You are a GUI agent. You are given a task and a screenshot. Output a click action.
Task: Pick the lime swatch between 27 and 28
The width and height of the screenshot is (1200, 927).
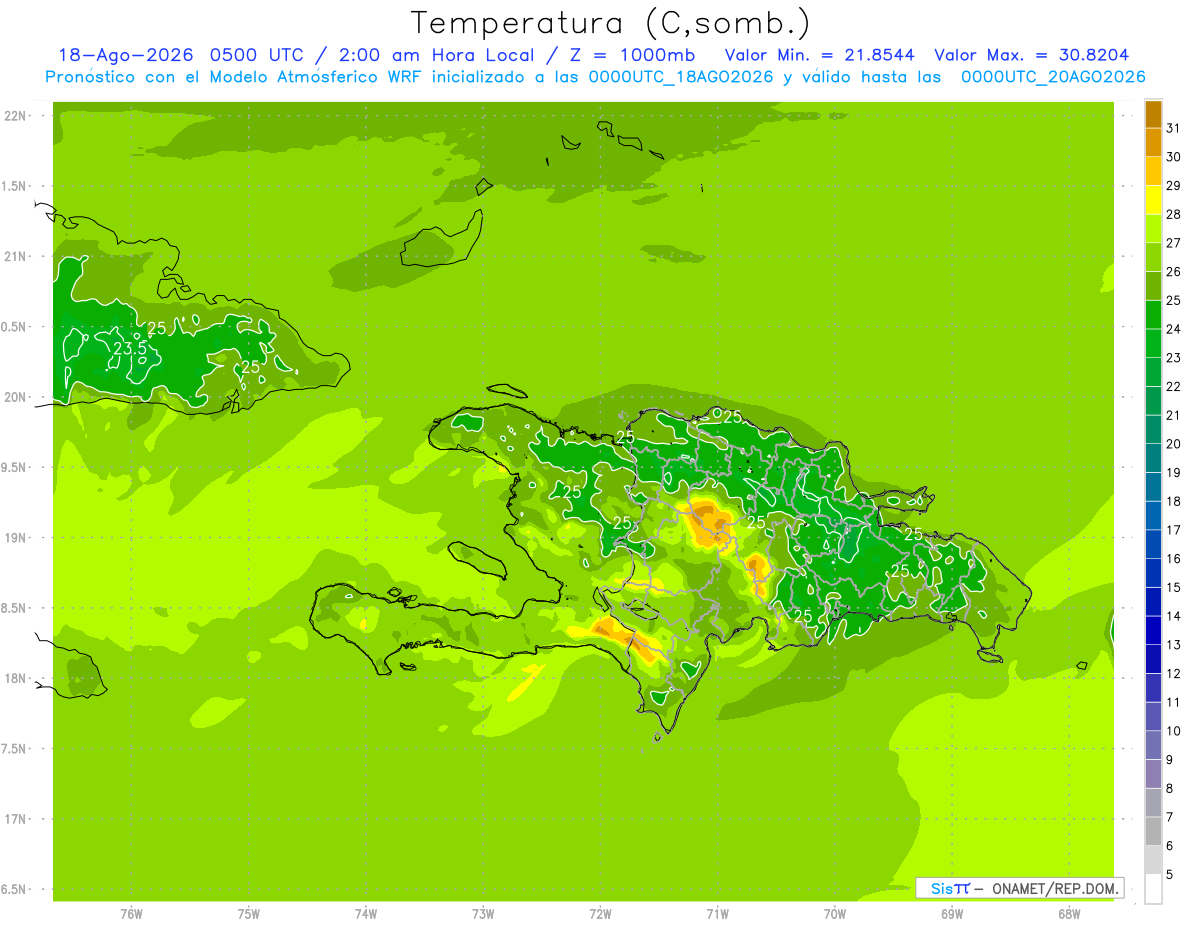(x=1153, y=229)
